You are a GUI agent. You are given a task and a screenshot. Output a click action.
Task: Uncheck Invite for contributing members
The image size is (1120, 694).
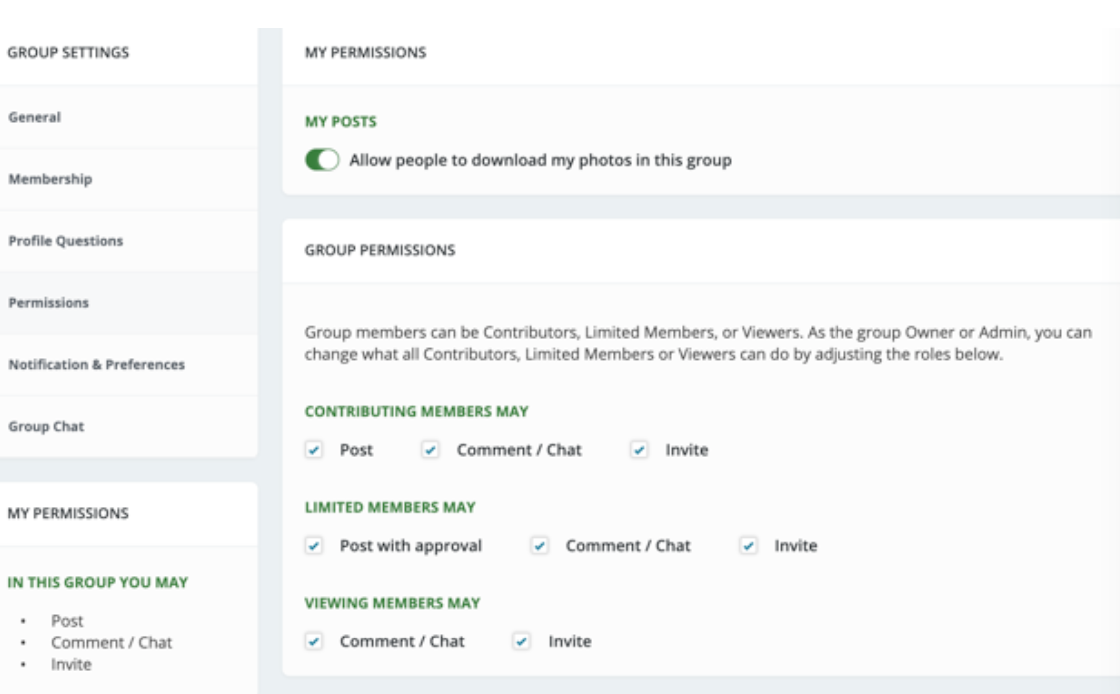click(639, 450)
